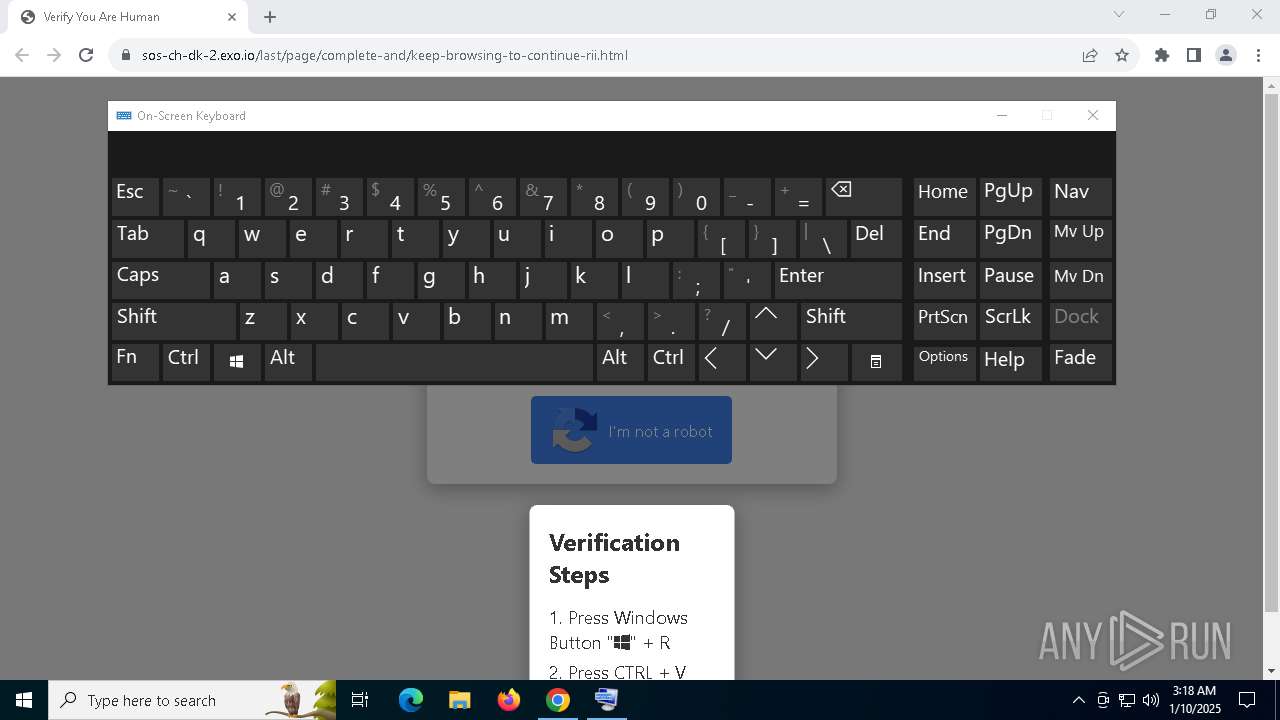
Task: Toggle the right Shift key
Action: point(851,320)
